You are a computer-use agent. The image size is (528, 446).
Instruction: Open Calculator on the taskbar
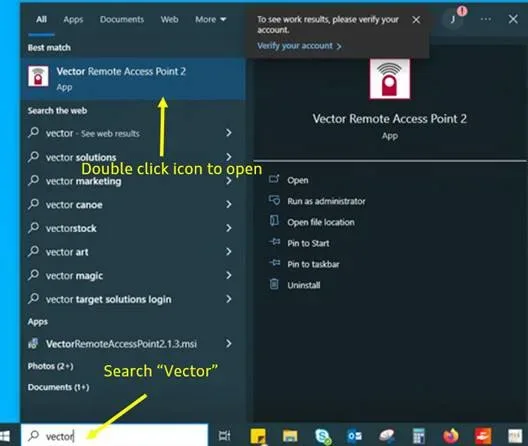pos(419,436)
